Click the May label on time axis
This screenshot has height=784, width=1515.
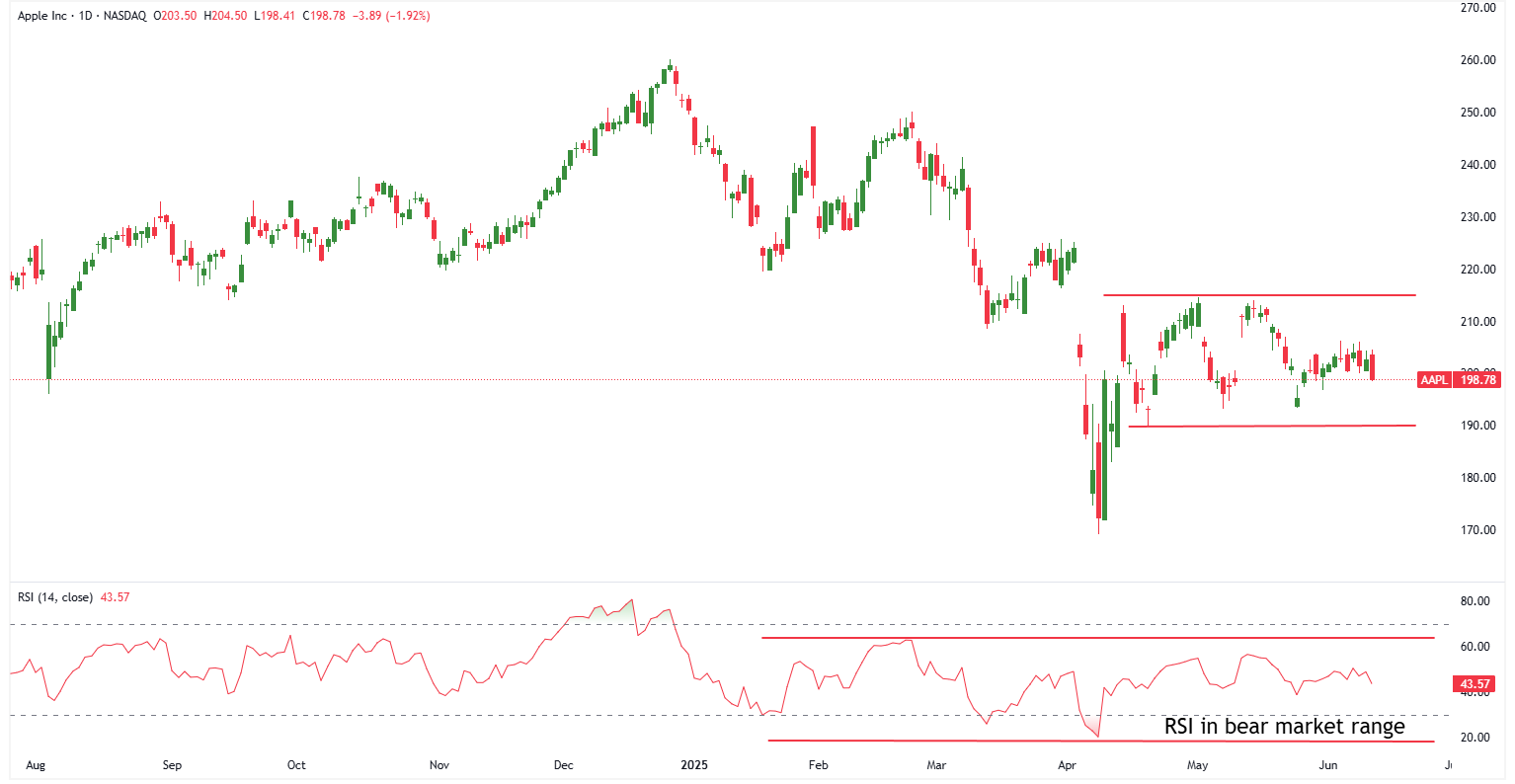click(1198, 765)
